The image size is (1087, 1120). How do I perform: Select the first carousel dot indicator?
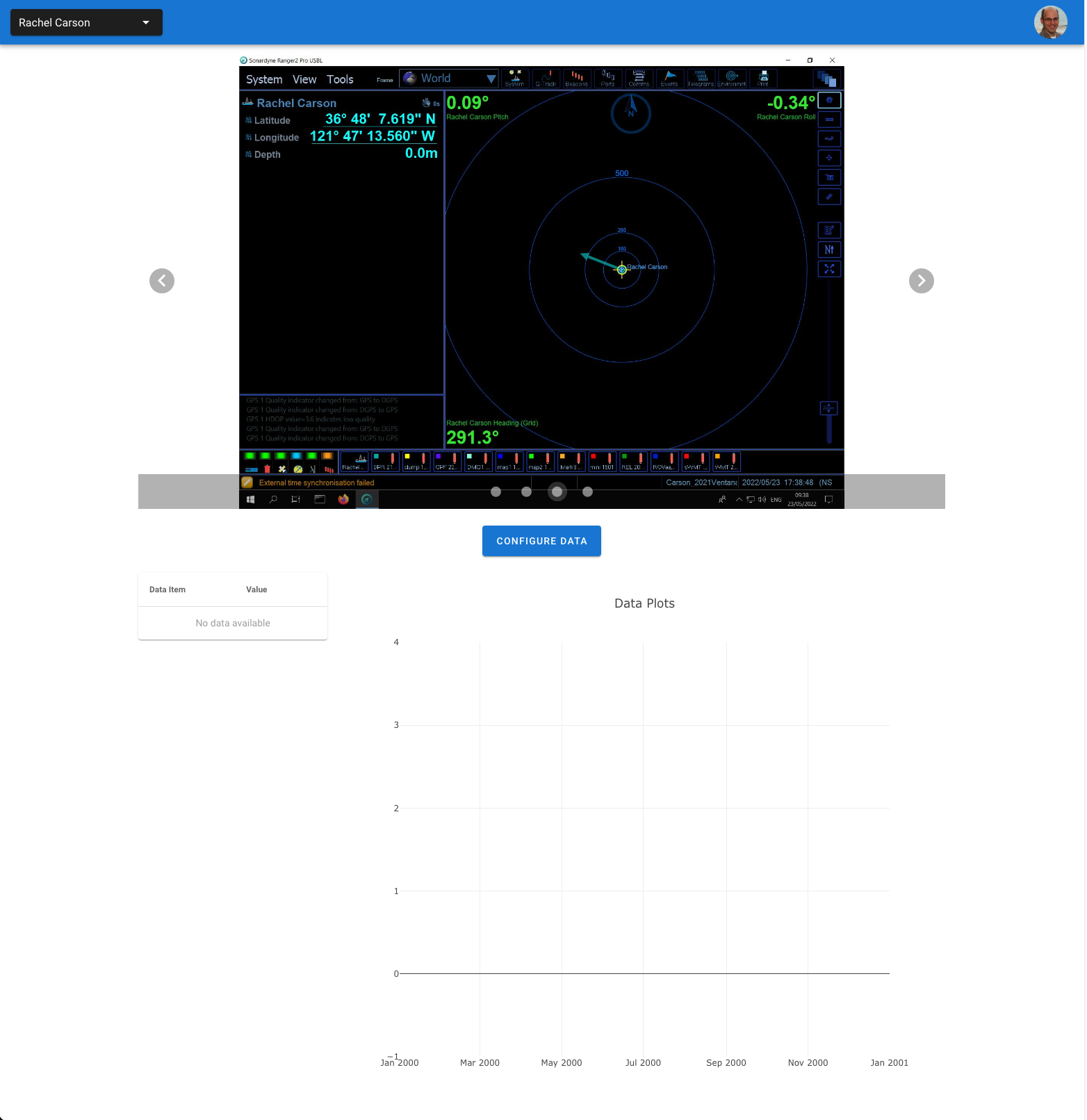click(x=496, y=492)
